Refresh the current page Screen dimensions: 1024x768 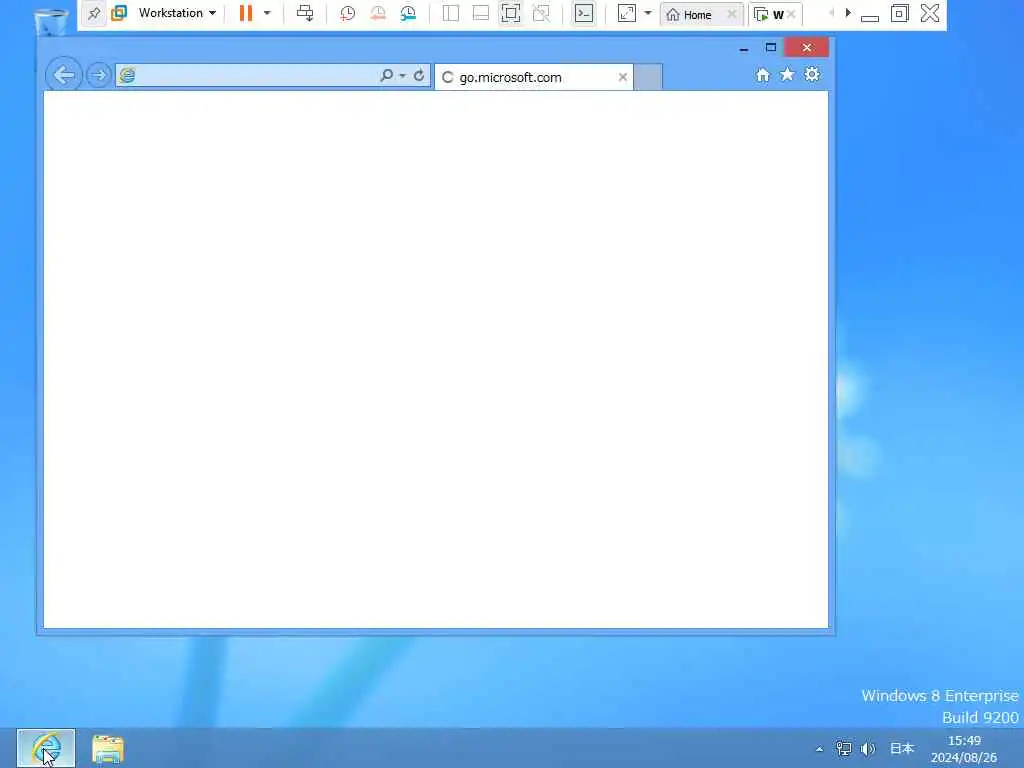(419, 75)
